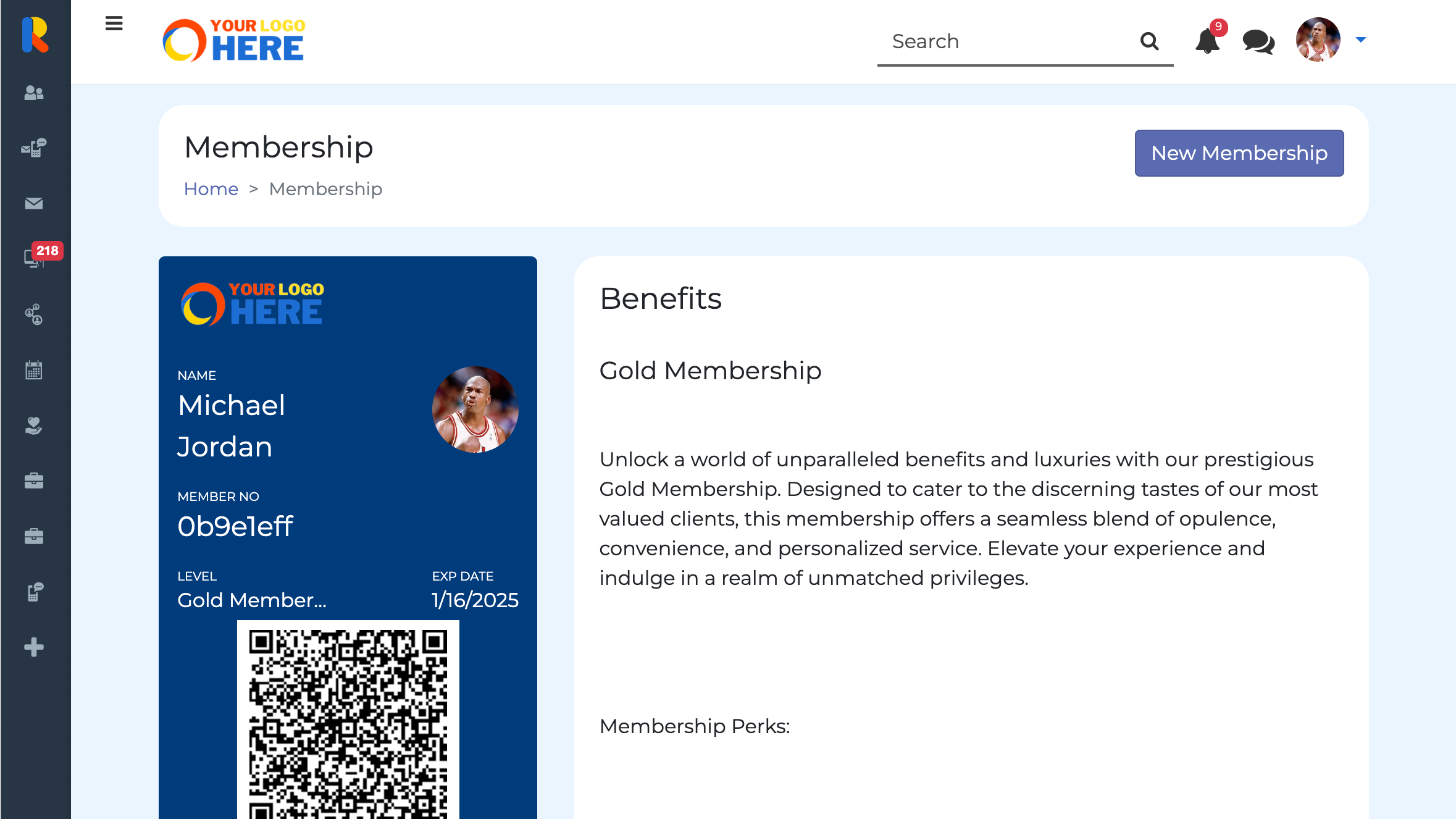
Task: Click the people/contacts sidebar icon
Action: point(34,93)
